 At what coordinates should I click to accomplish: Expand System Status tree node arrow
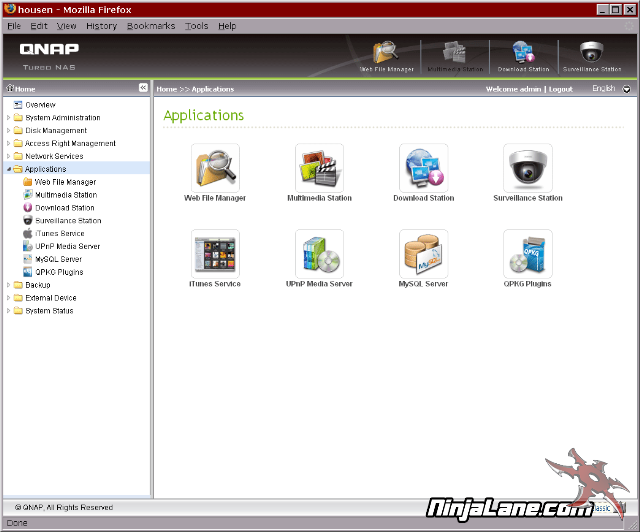pos(8,311)
